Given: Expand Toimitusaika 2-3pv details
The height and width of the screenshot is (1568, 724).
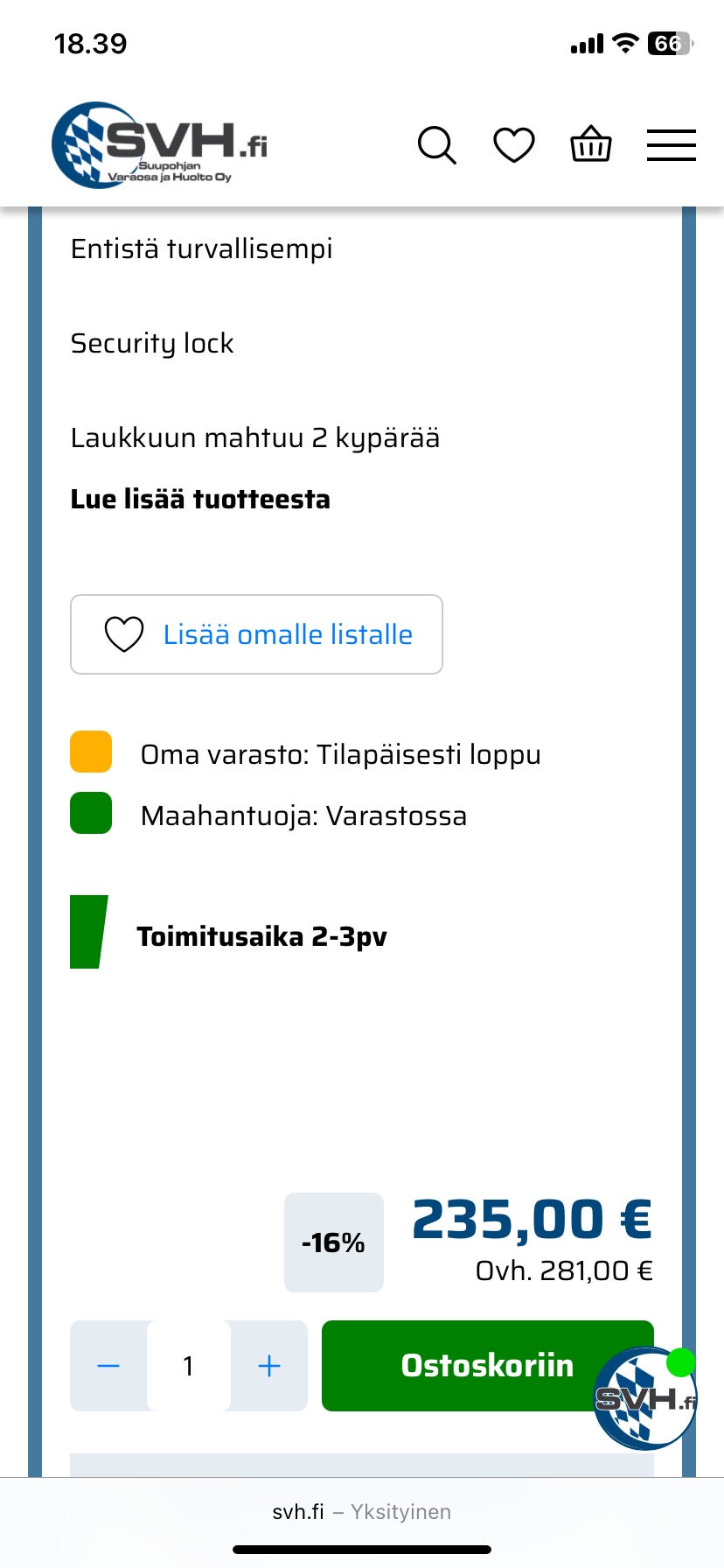Looking at the screenshot, I should [262, 935].
